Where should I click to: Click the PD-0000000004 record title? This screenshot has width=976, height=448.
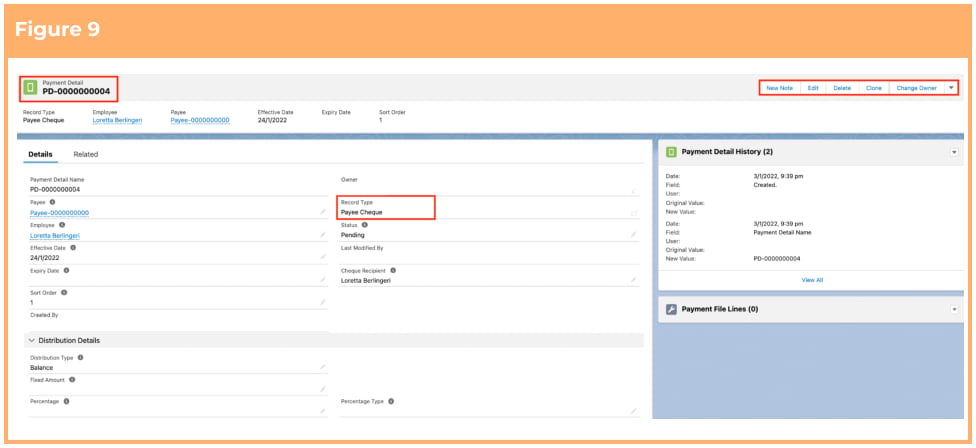[x=76, y=91]
